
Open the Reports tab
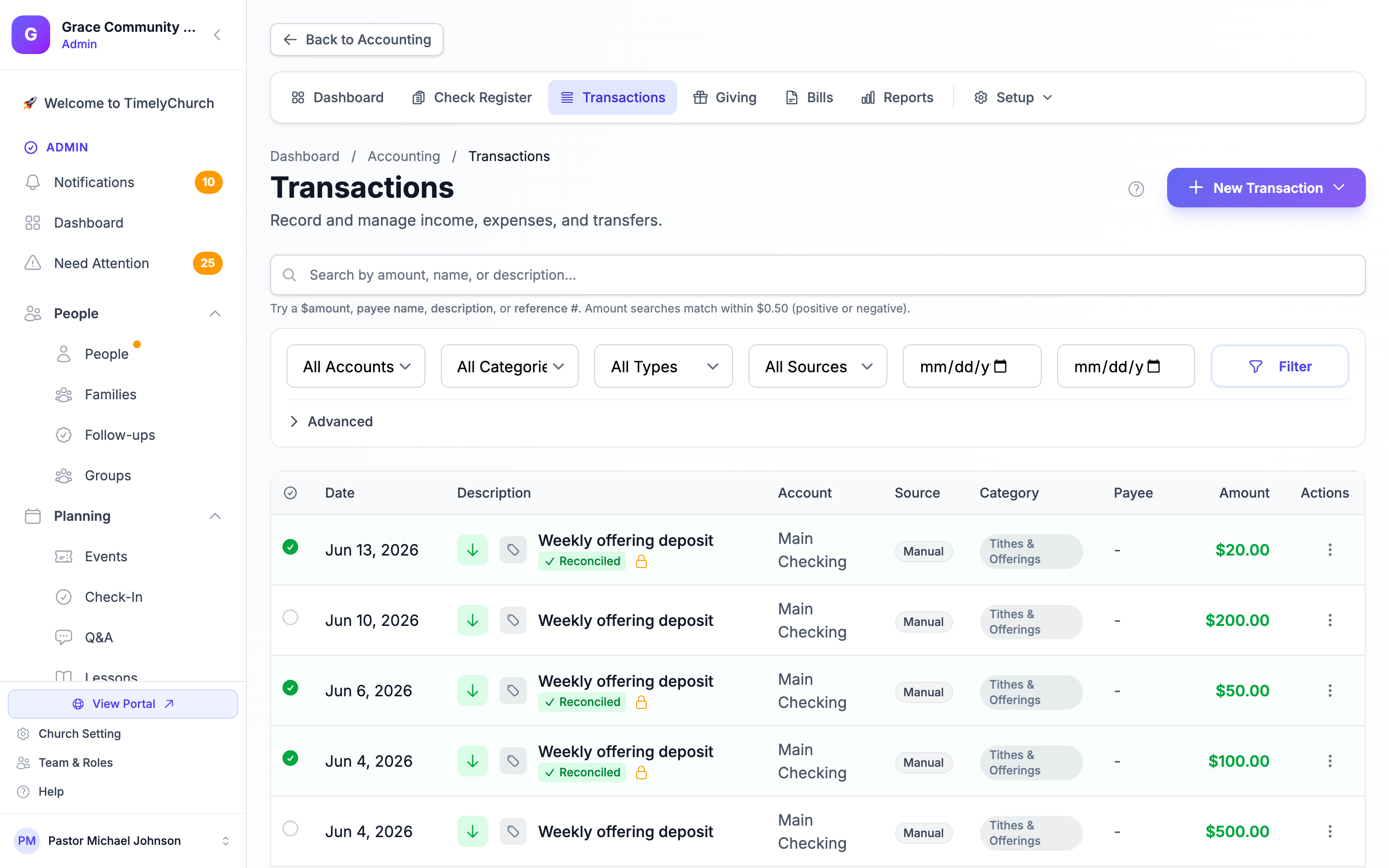897,97
